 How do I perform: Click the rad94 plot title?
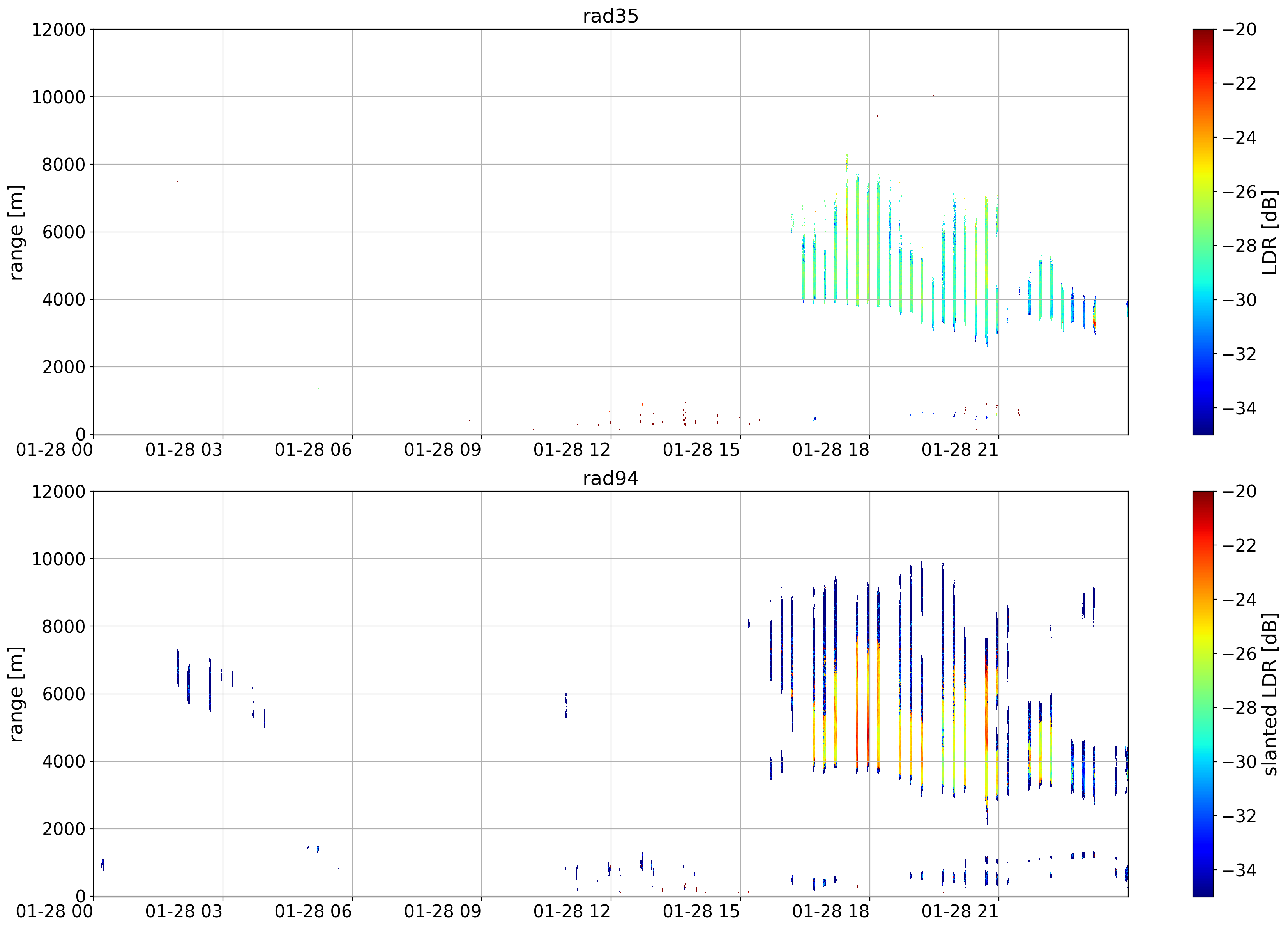[611, 478]
